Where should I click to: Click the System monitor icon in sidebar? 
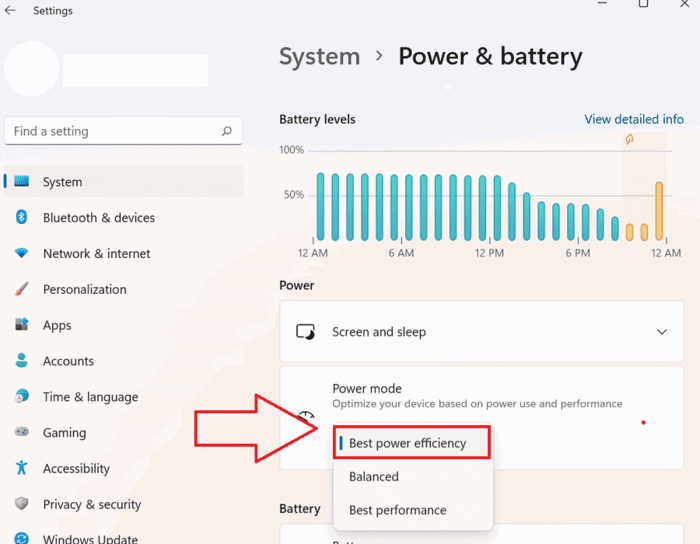pos(21,181)
